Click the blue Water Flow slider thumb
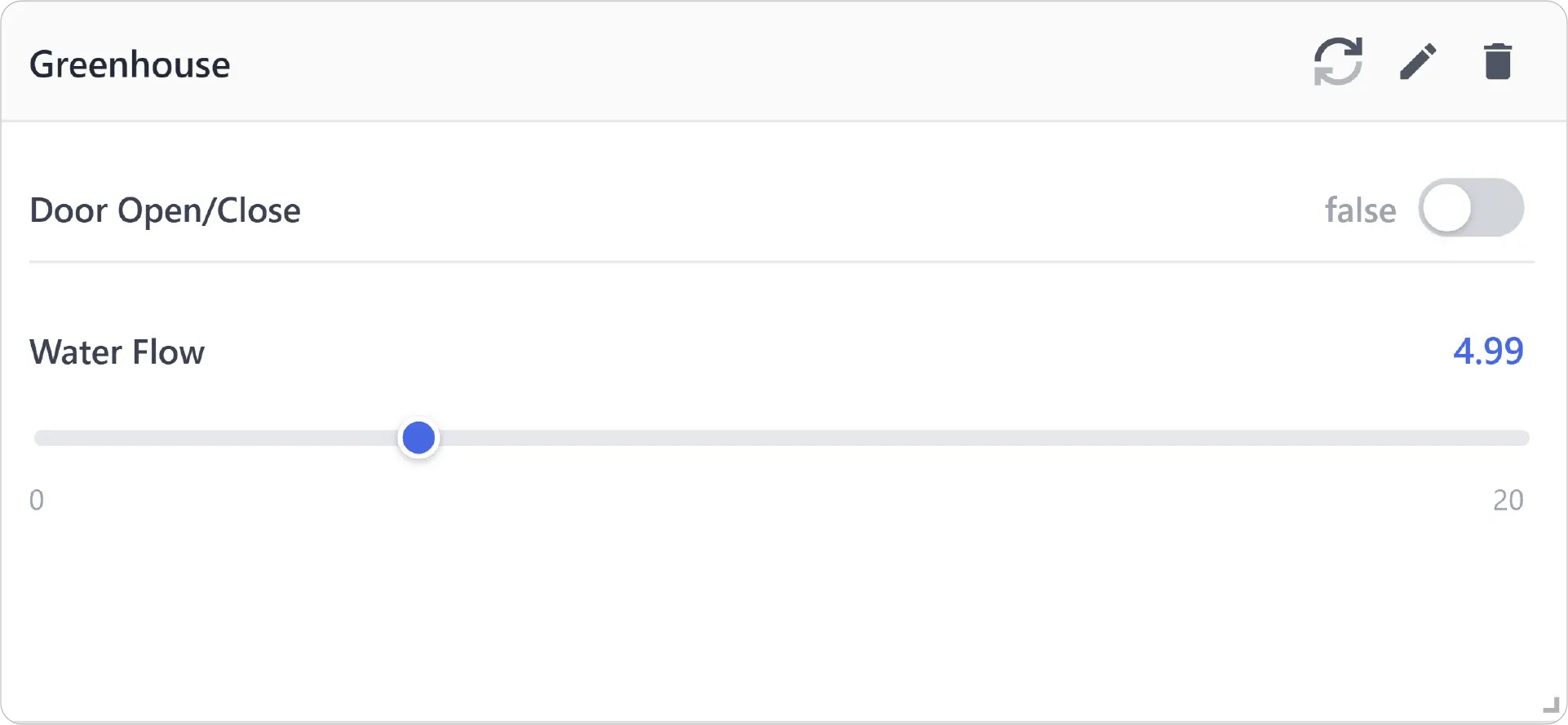Image resolution: width=1568 pixels, height=725 pixels. [419, 438]
